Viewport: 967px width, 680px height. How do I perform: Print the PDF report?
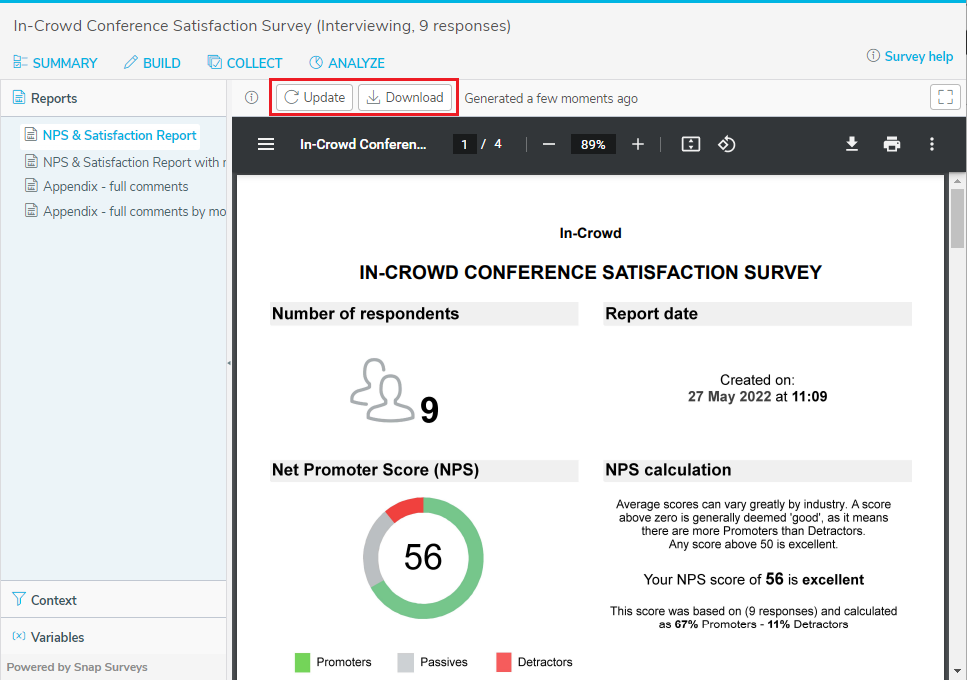pyautogui.click(x=892, y=144)
